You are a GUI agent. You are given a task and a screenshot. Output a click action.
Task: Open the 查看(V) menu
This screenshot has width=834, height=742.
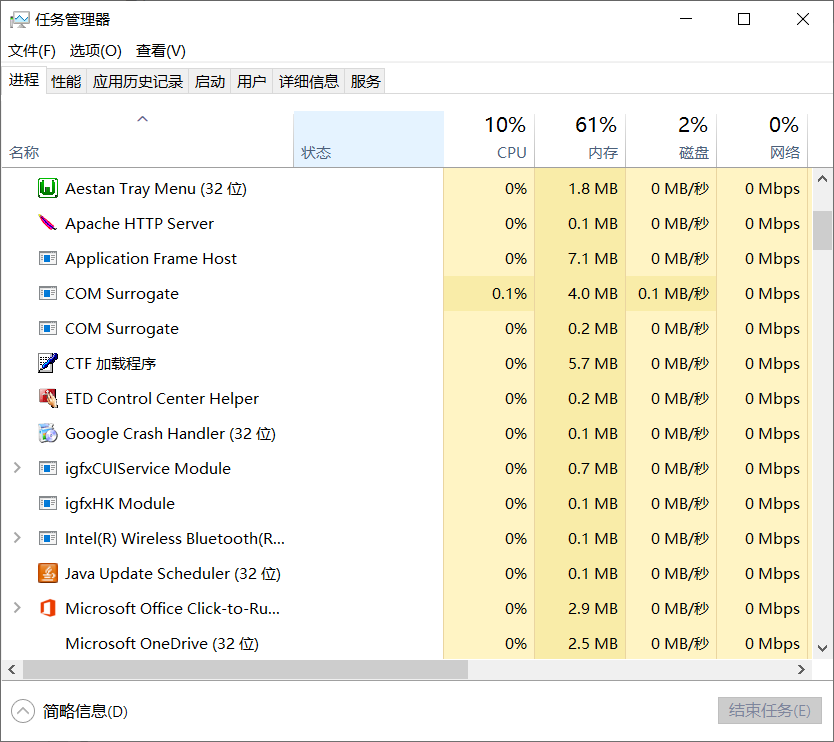click(161, 51)
